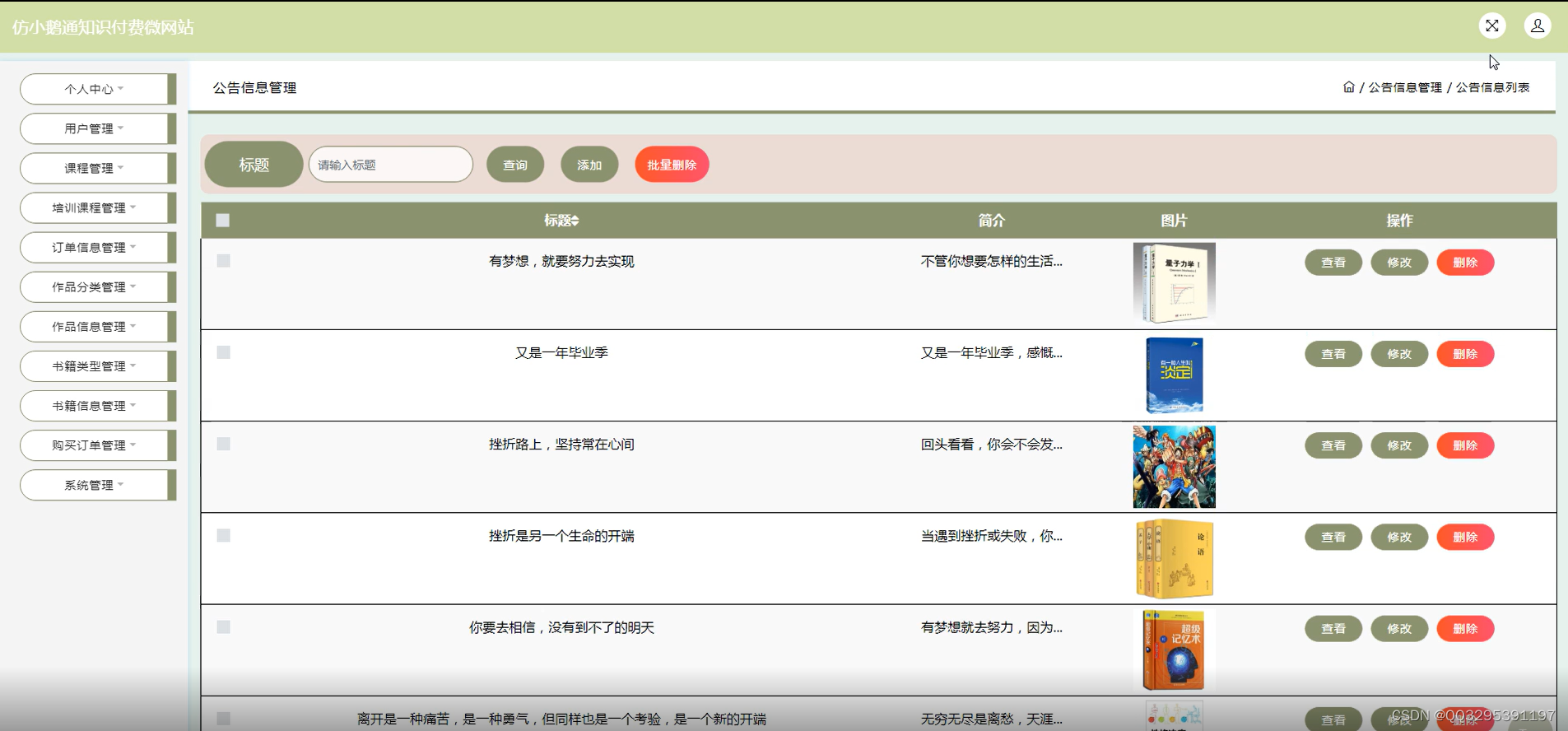Expand the 课程管理 menu
The width and height of the screenshot is (1568, 731).
coord(98,168)
